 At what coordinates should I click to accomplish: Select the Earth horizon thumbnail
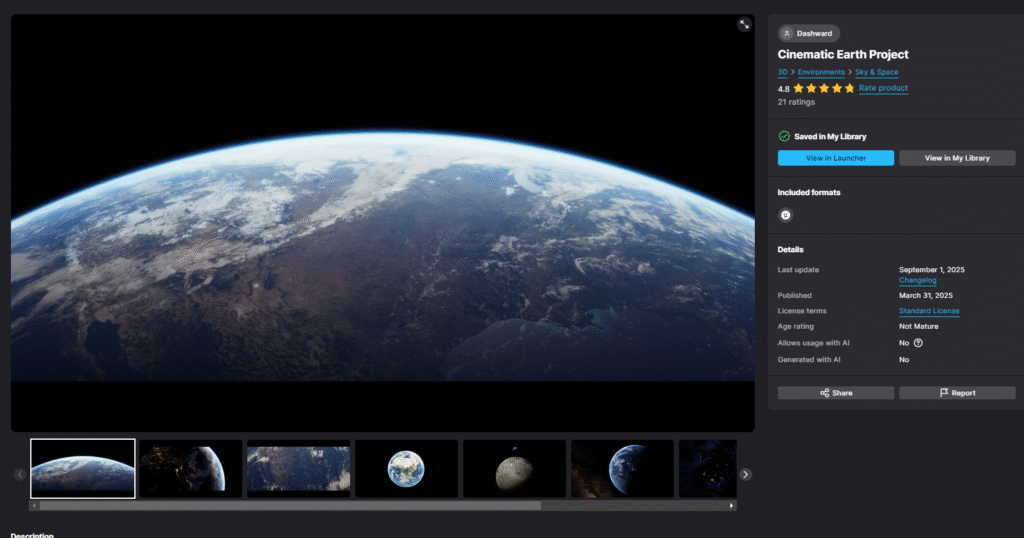tap(83, 469)
